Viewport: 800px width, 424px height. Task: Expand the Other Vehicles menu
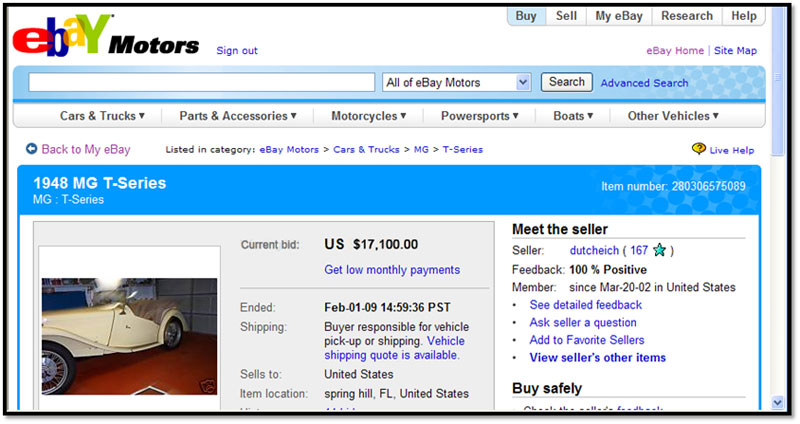673,116
